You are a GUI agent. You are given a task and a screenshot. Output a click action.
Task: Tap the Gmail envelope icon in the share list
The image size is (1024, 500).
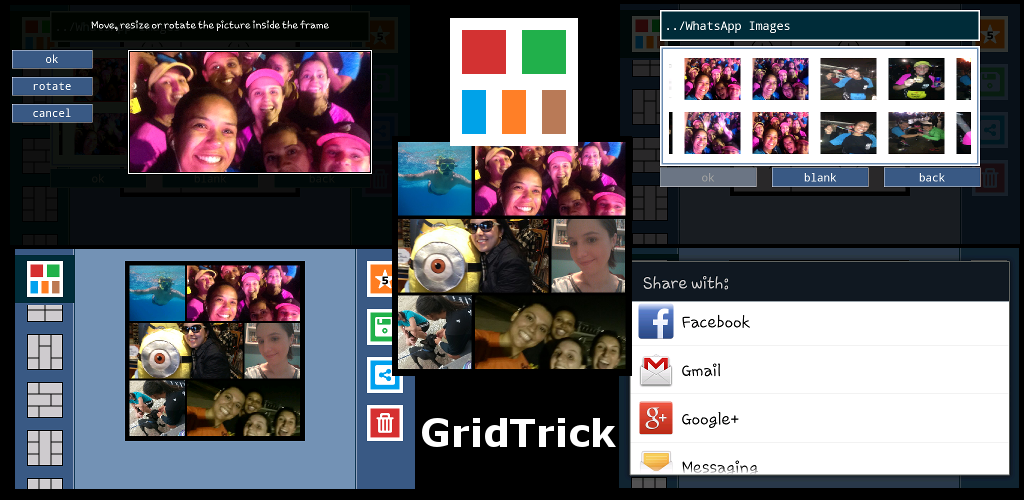coord(656,370)
